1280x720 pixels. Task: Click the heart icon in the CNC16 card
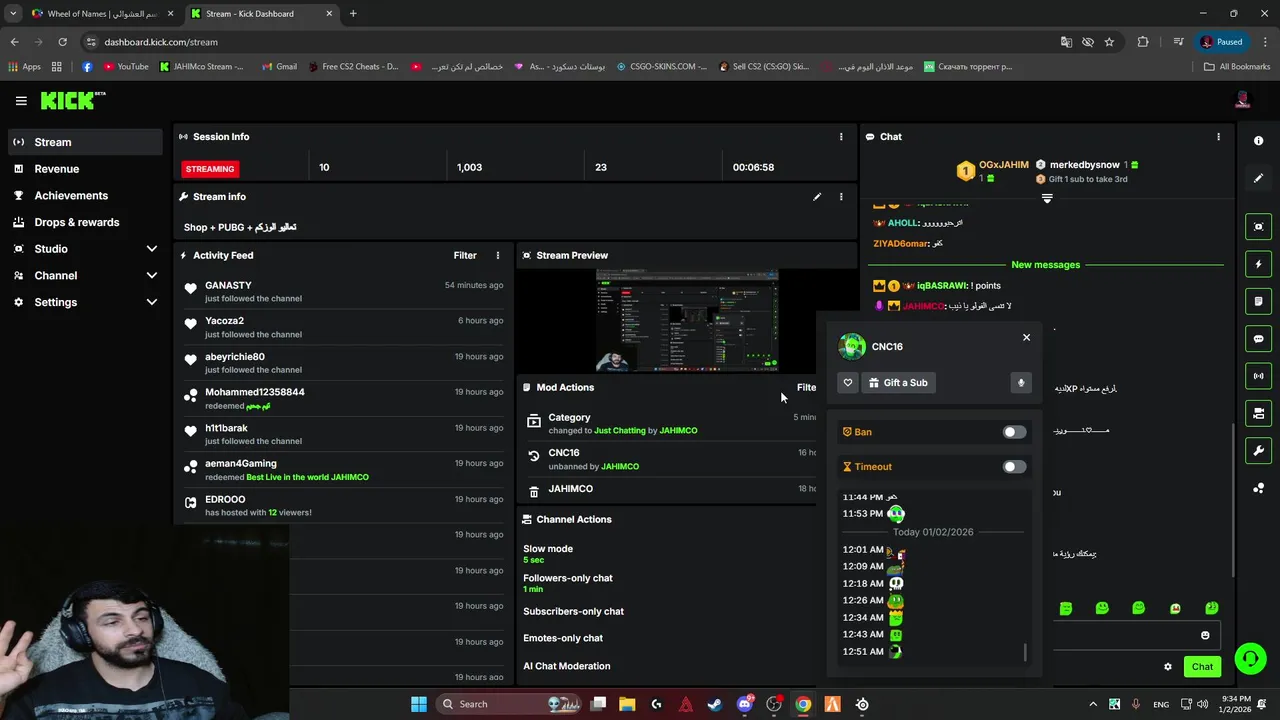coord(848,382)
